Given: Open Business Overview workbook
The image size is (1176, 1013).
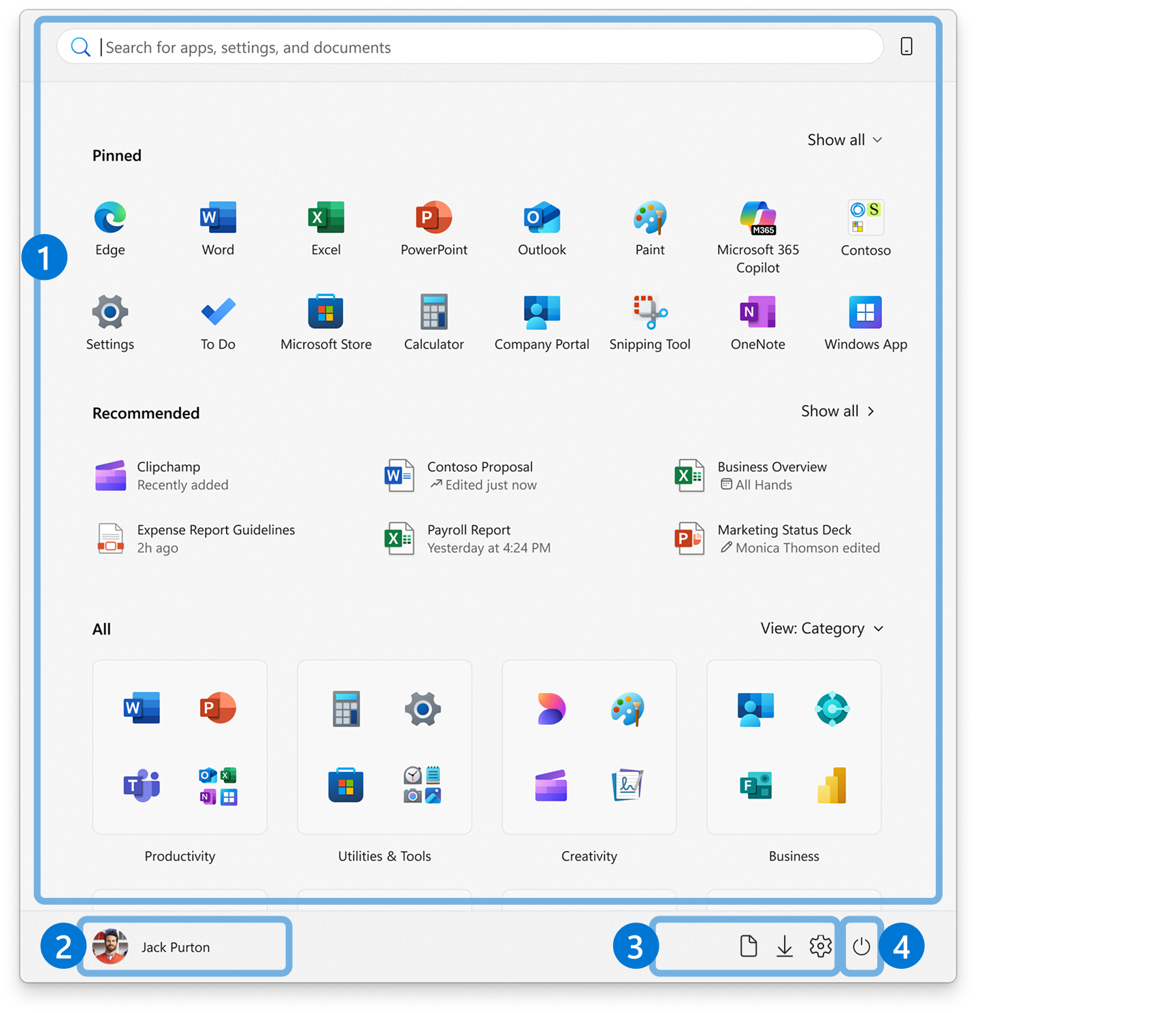Looking at the screenshot, I should tap(751, 476).
